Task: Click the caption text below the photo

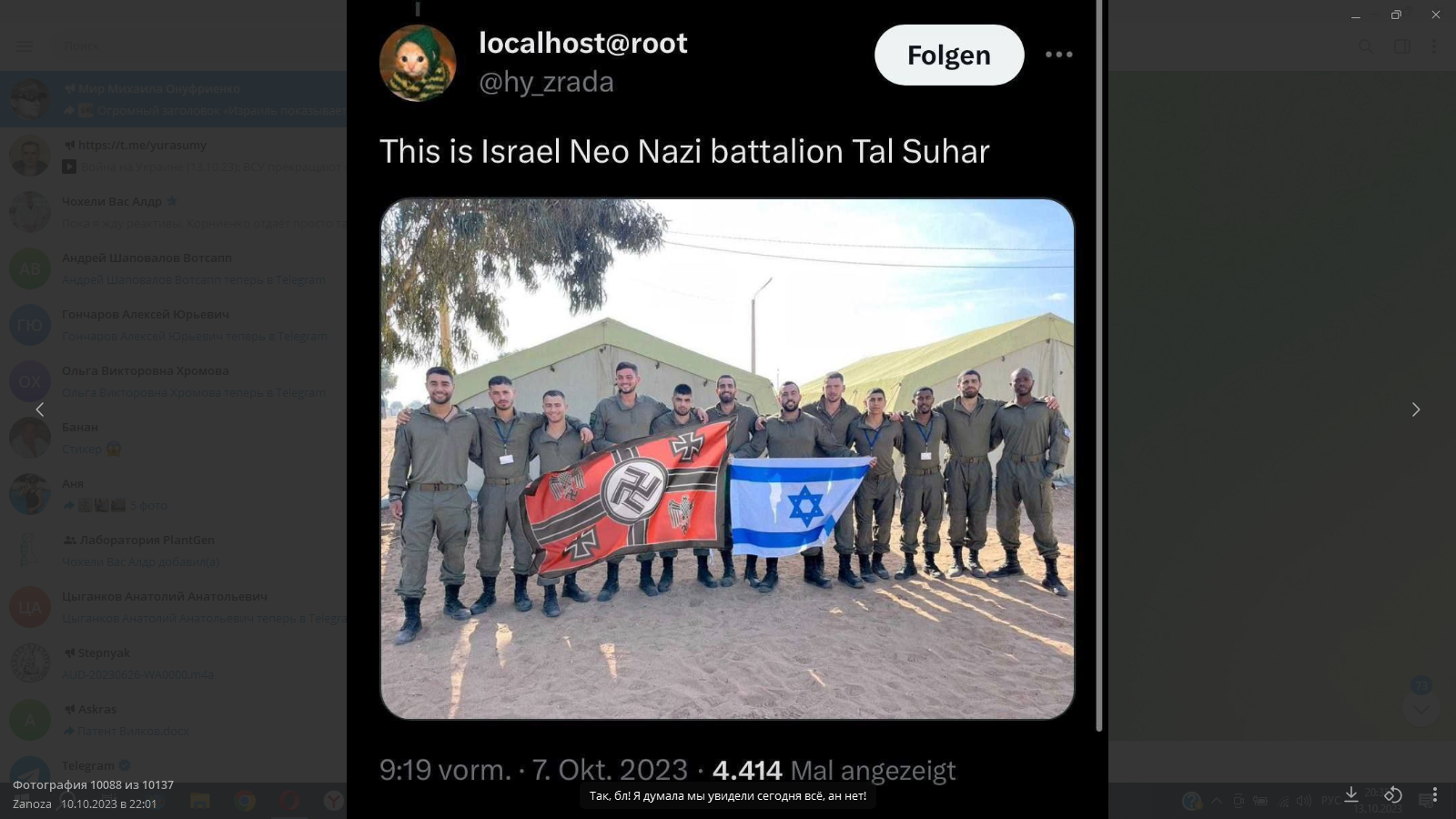Action: (x=727, y=795)
